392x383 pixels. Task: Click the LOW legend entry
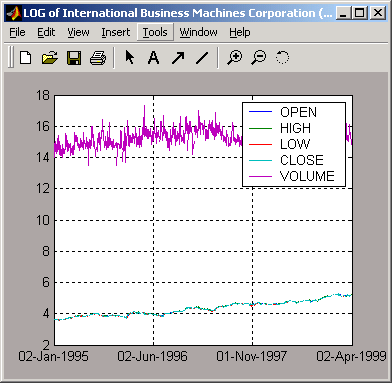[295, 144]
